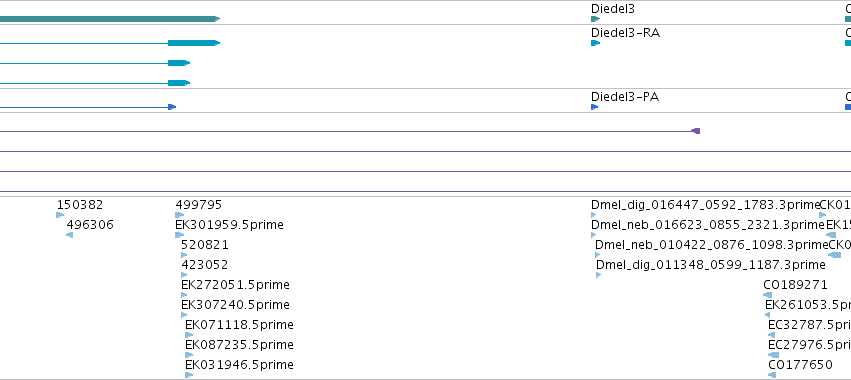Click the 520821 feature label
This screenshot has height=380, width=851.
pyautogui.click(x=205, y=245)
